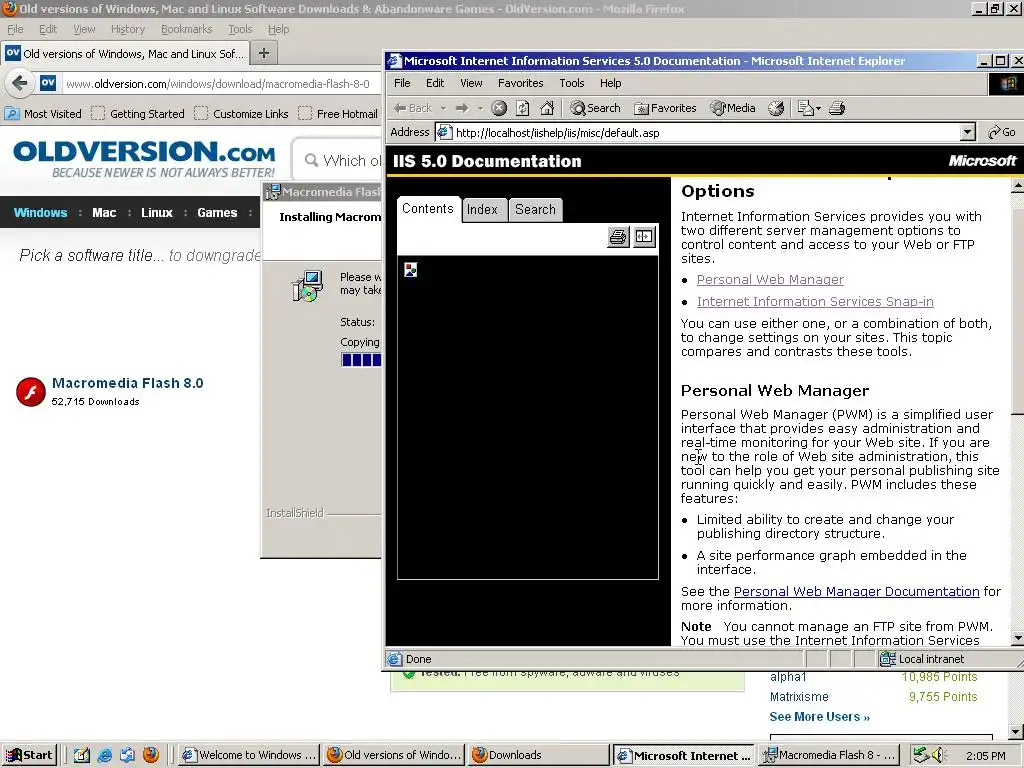Click Customize Links bookmark in Firefox
Image resolution: width=1024 pixels, height=768 pixels.
242,114
